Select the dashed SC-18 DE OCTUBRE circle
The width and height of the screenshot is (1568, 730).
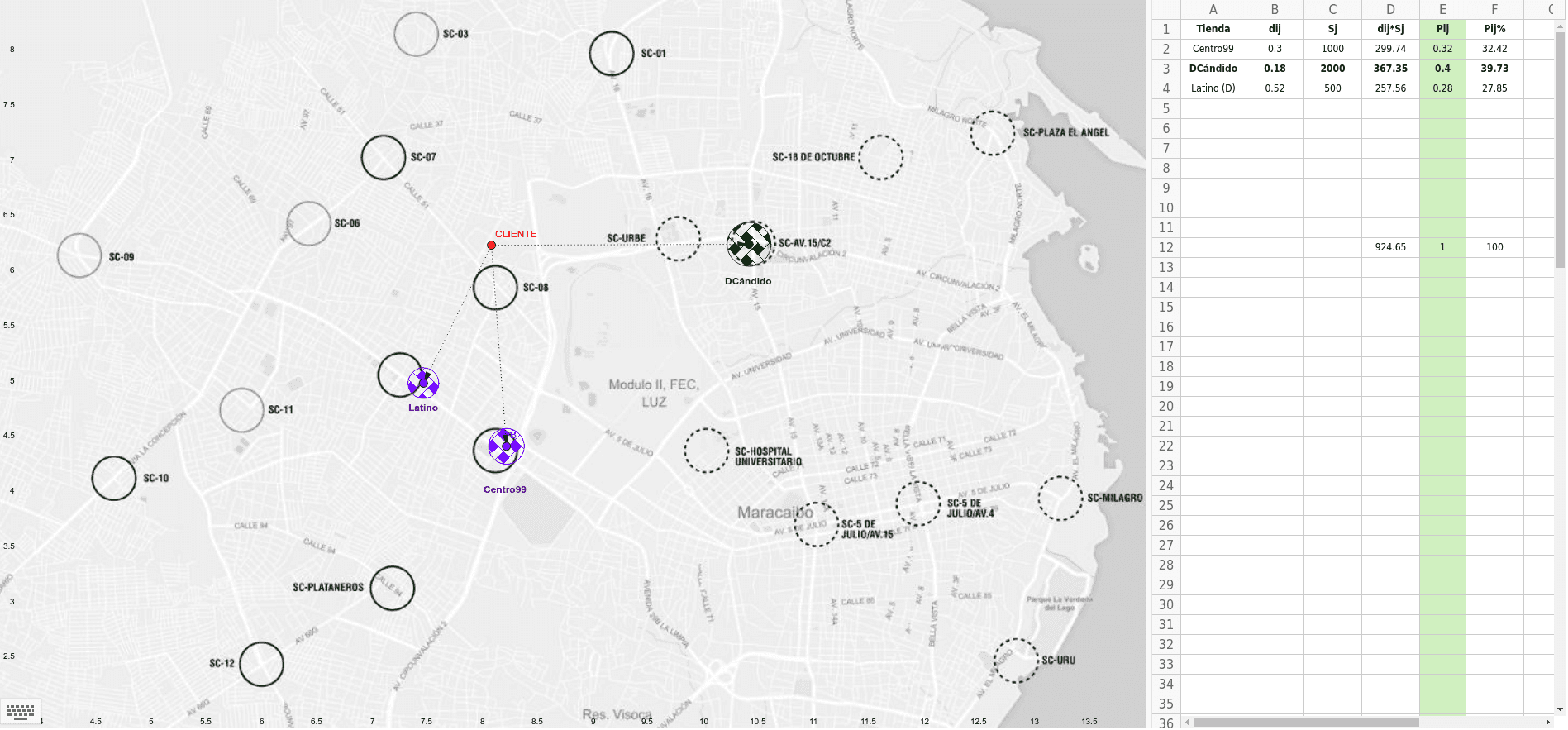click(x=881, y=157)
